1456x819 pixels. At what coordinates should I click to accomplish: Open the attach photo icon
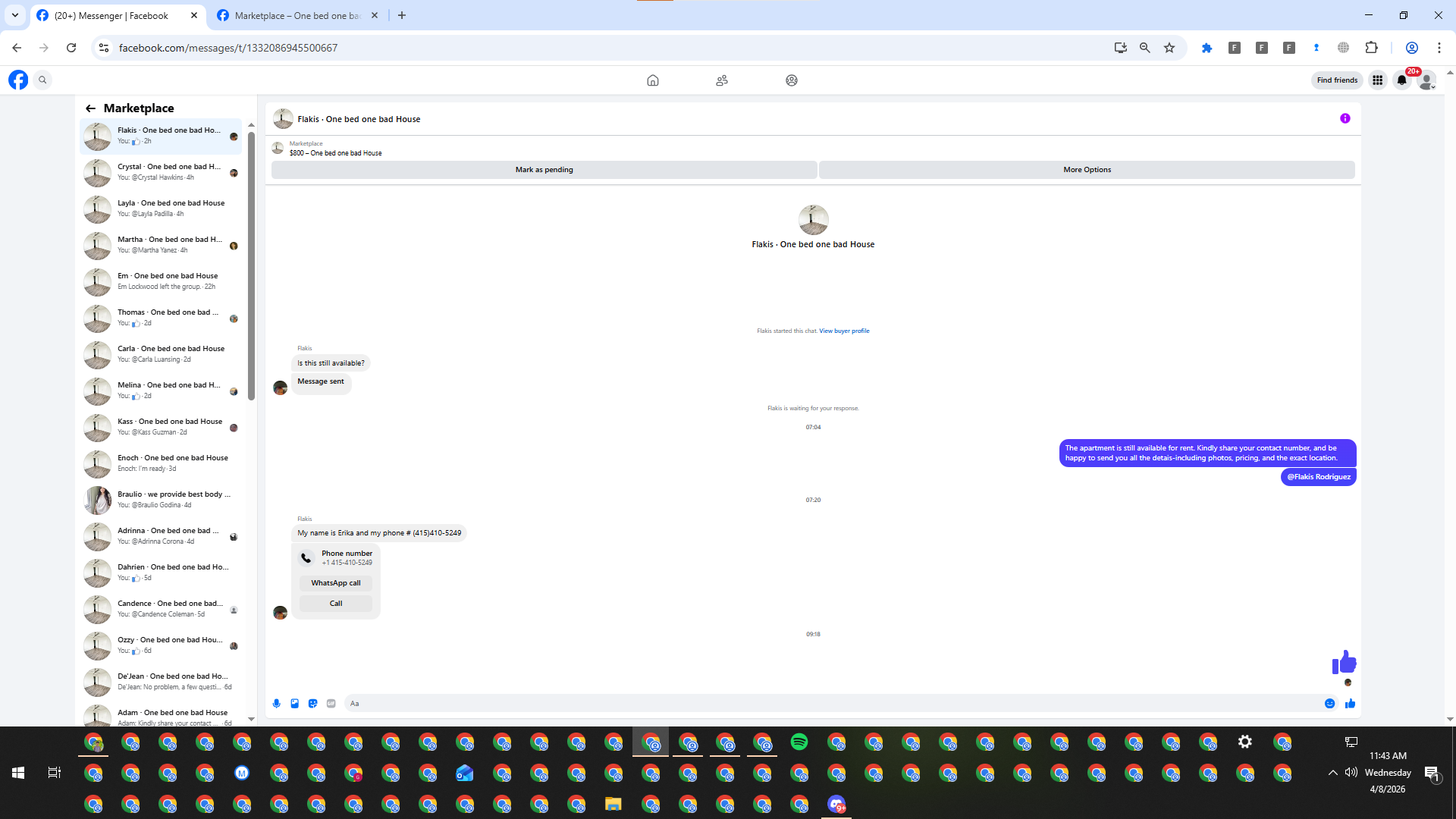point(295,704)
